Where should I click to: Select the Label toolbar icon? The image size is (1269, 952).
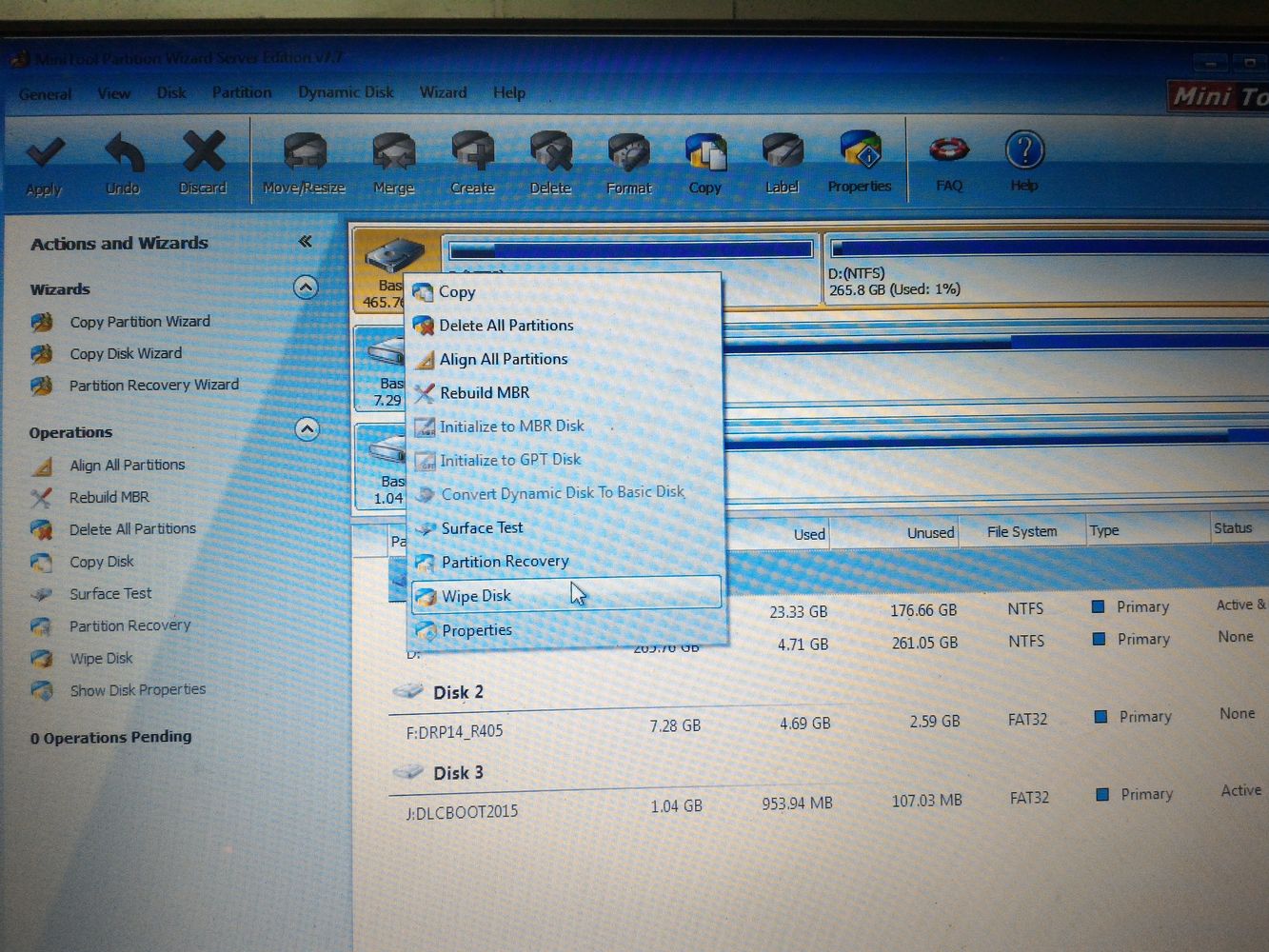tap(783, 152)
